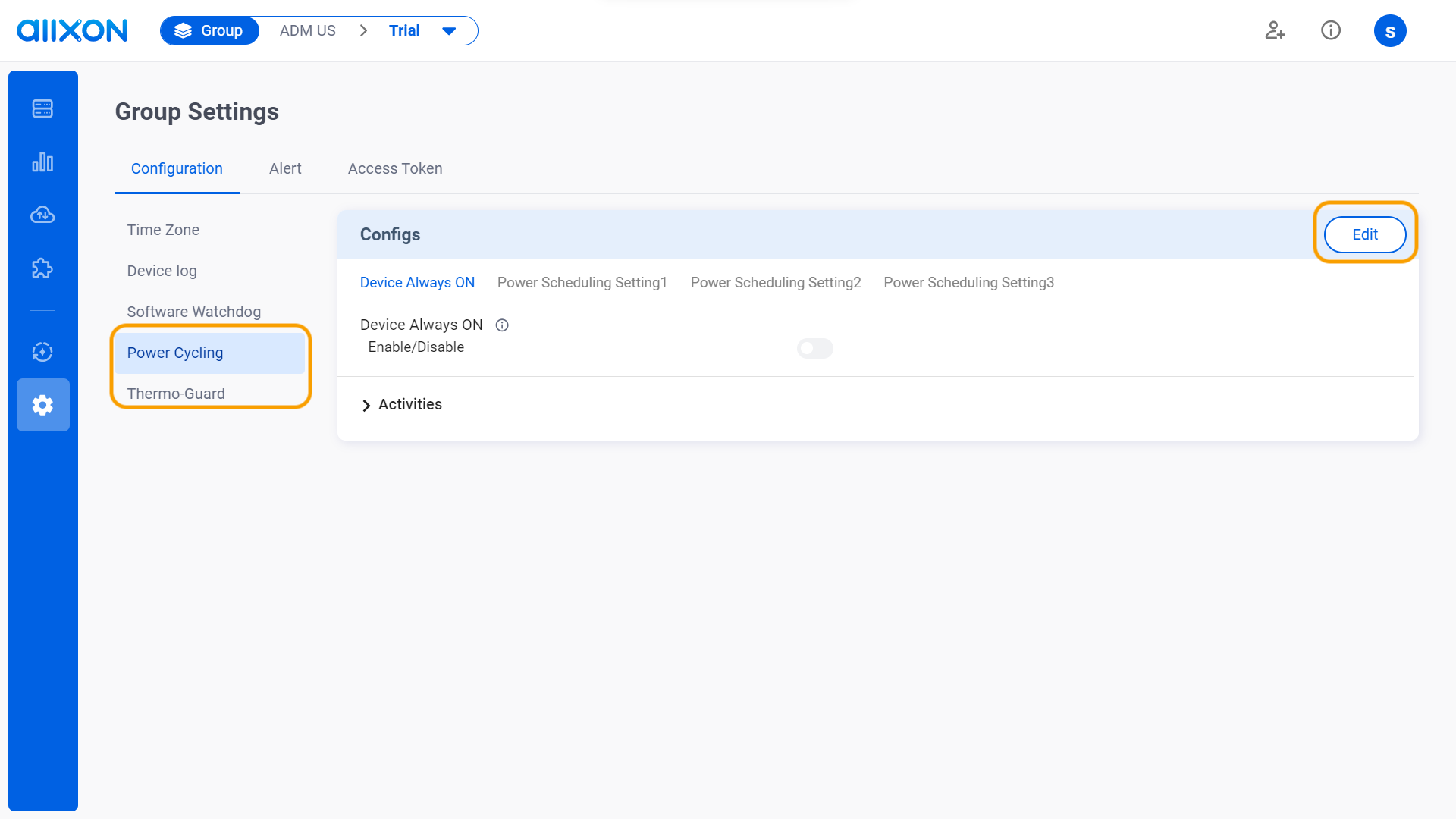Open Settings with the gear icon
1456x819 pixels.
pyautogui.click(x=42, y=405)
